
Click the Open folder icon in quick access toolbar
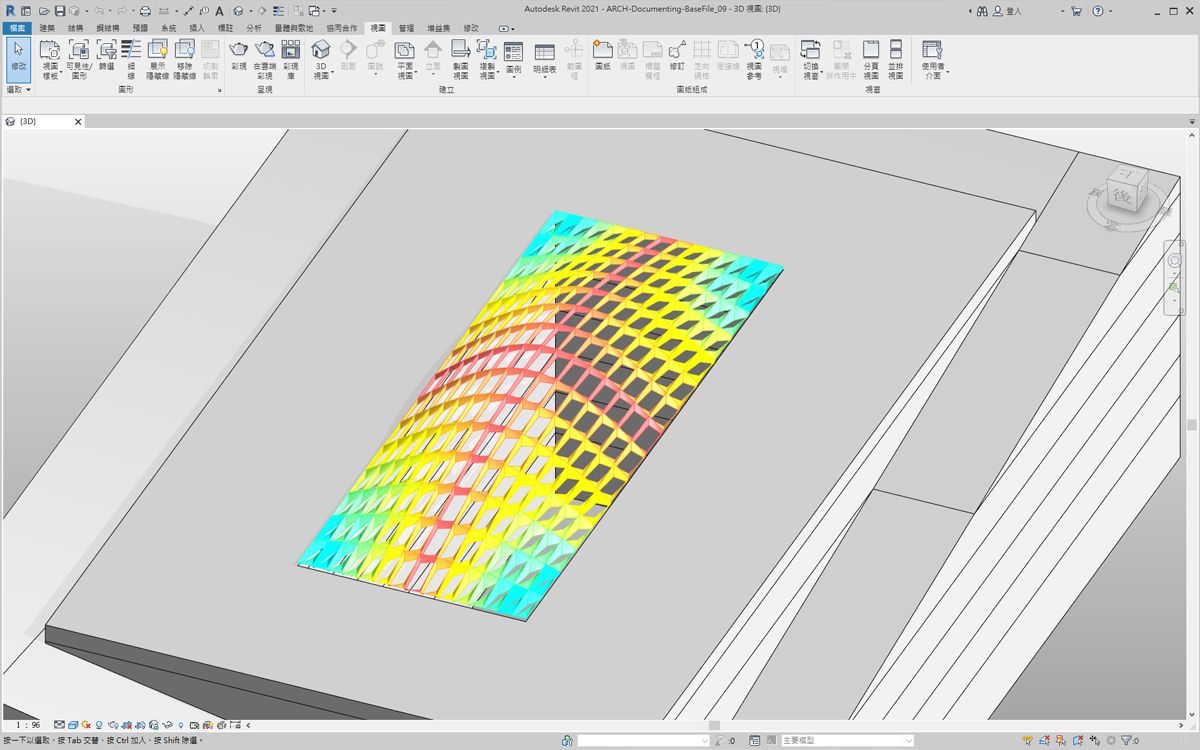[44, 11]
